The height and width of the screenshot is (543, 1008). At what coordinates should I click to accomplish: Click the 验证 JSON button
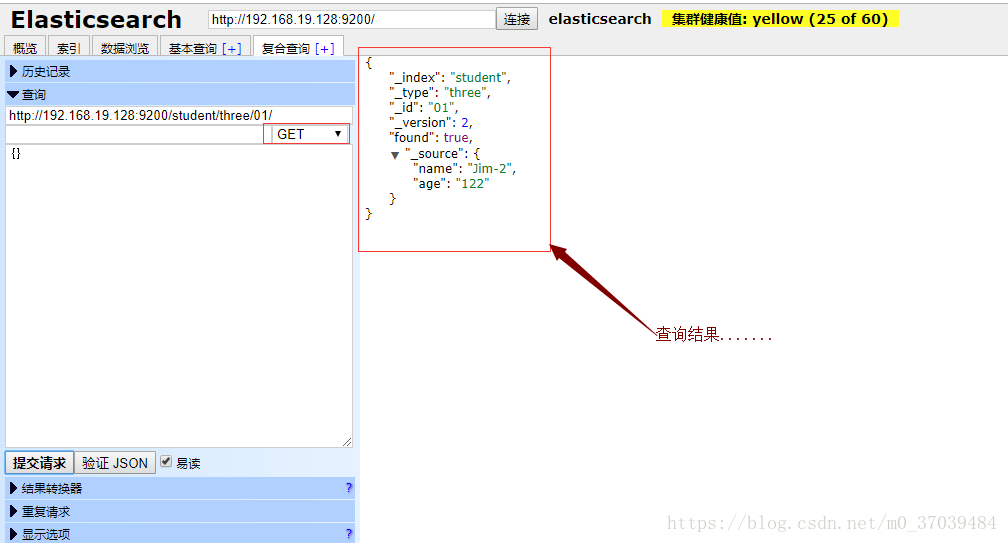(x=115, y=463)
